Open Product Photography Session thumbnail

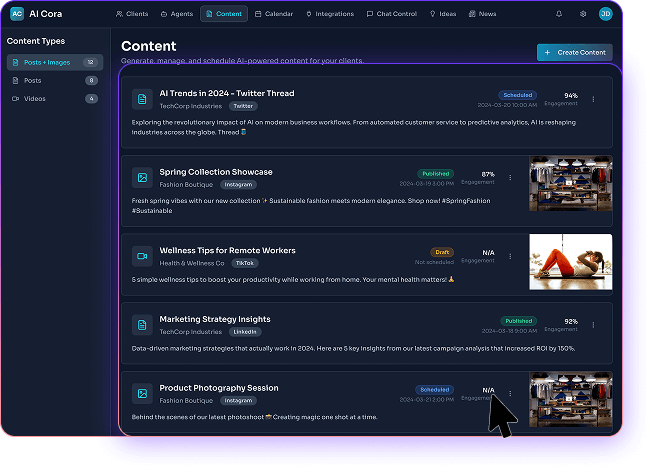571,399
